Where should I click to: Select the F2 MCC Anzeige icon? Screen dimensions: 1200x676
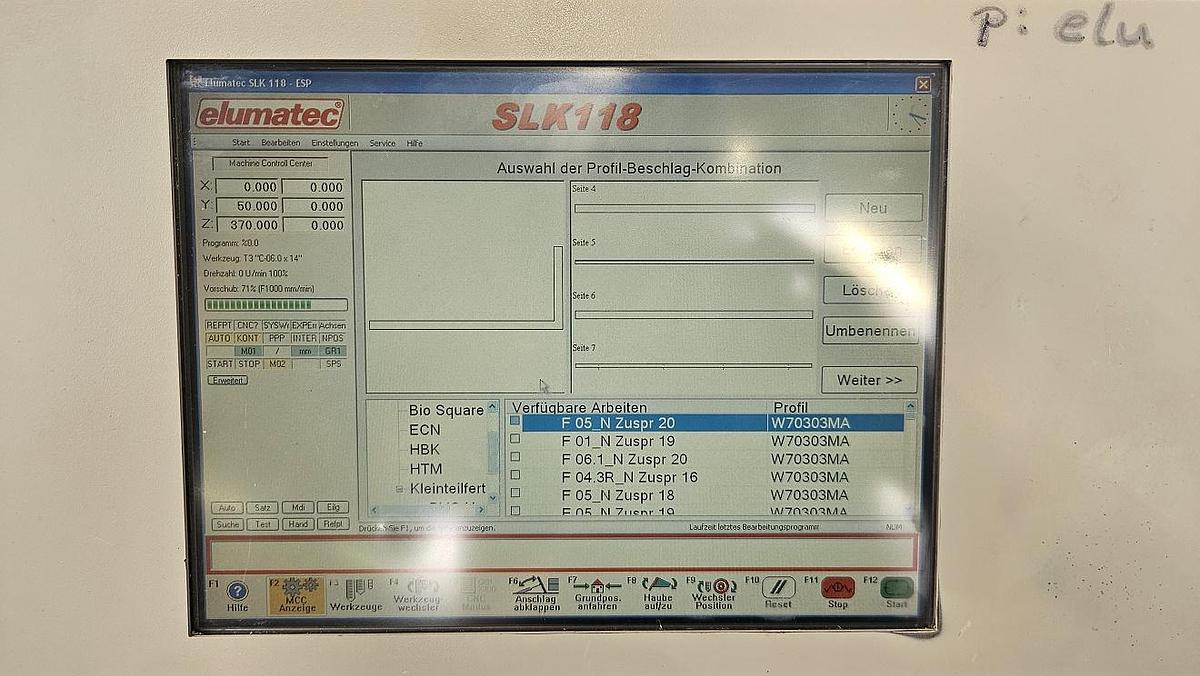coord(297,595)
